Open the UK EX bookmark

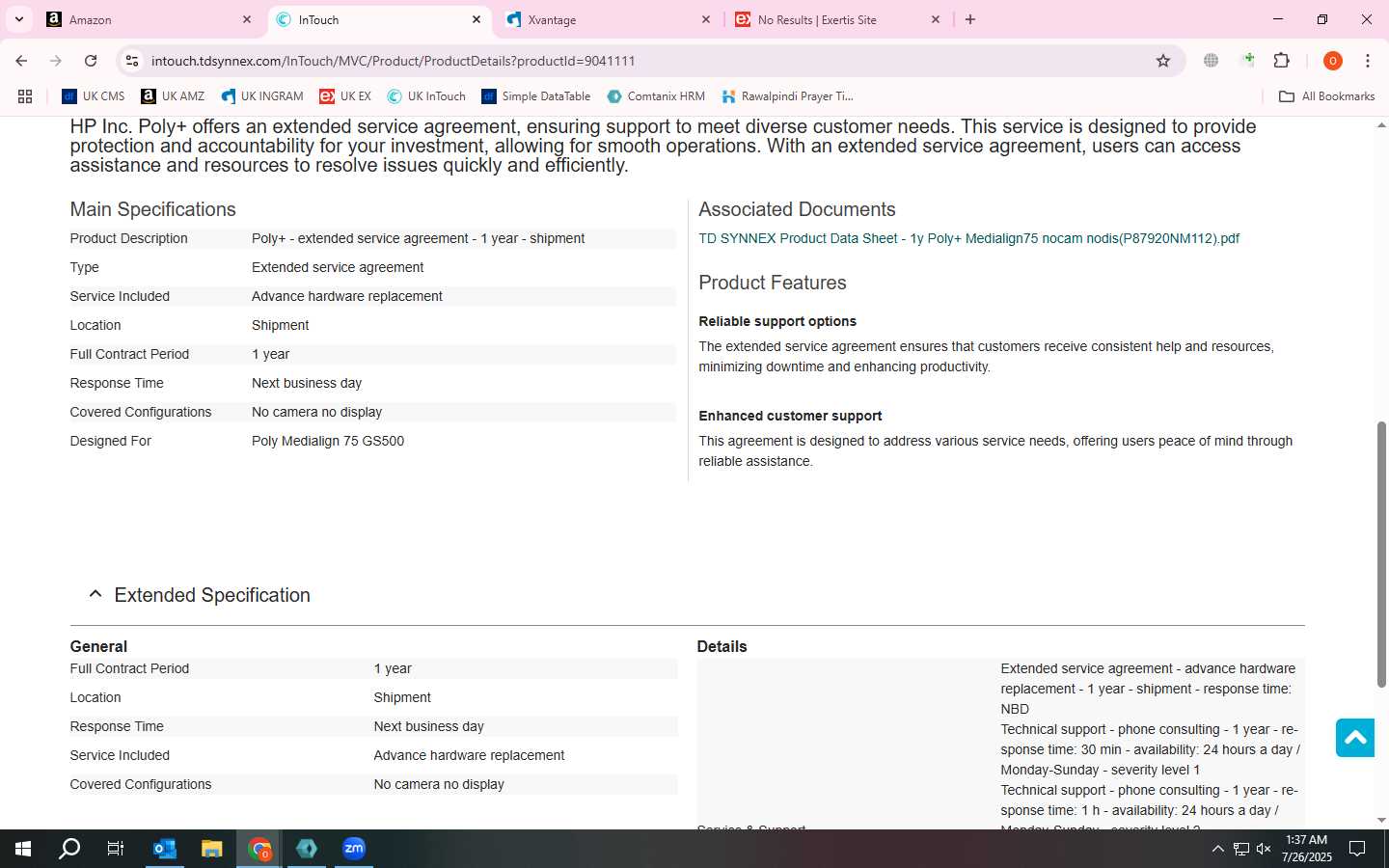coord(345,96)
